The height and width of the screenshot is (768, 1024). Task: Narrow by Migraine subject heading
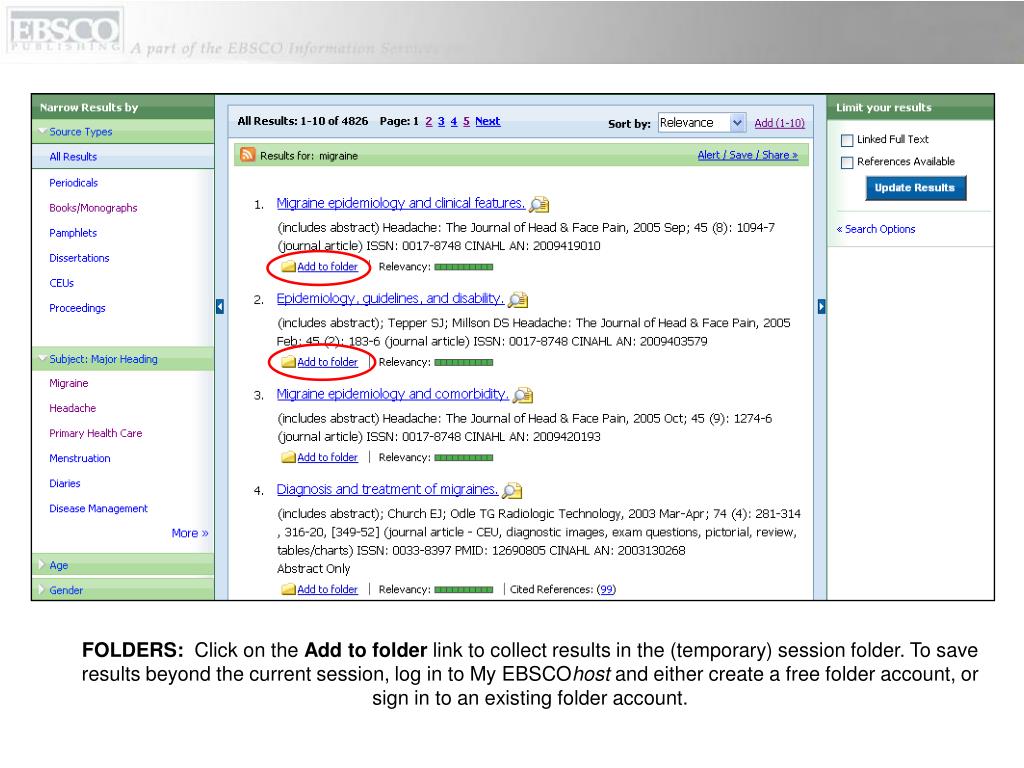69,383
